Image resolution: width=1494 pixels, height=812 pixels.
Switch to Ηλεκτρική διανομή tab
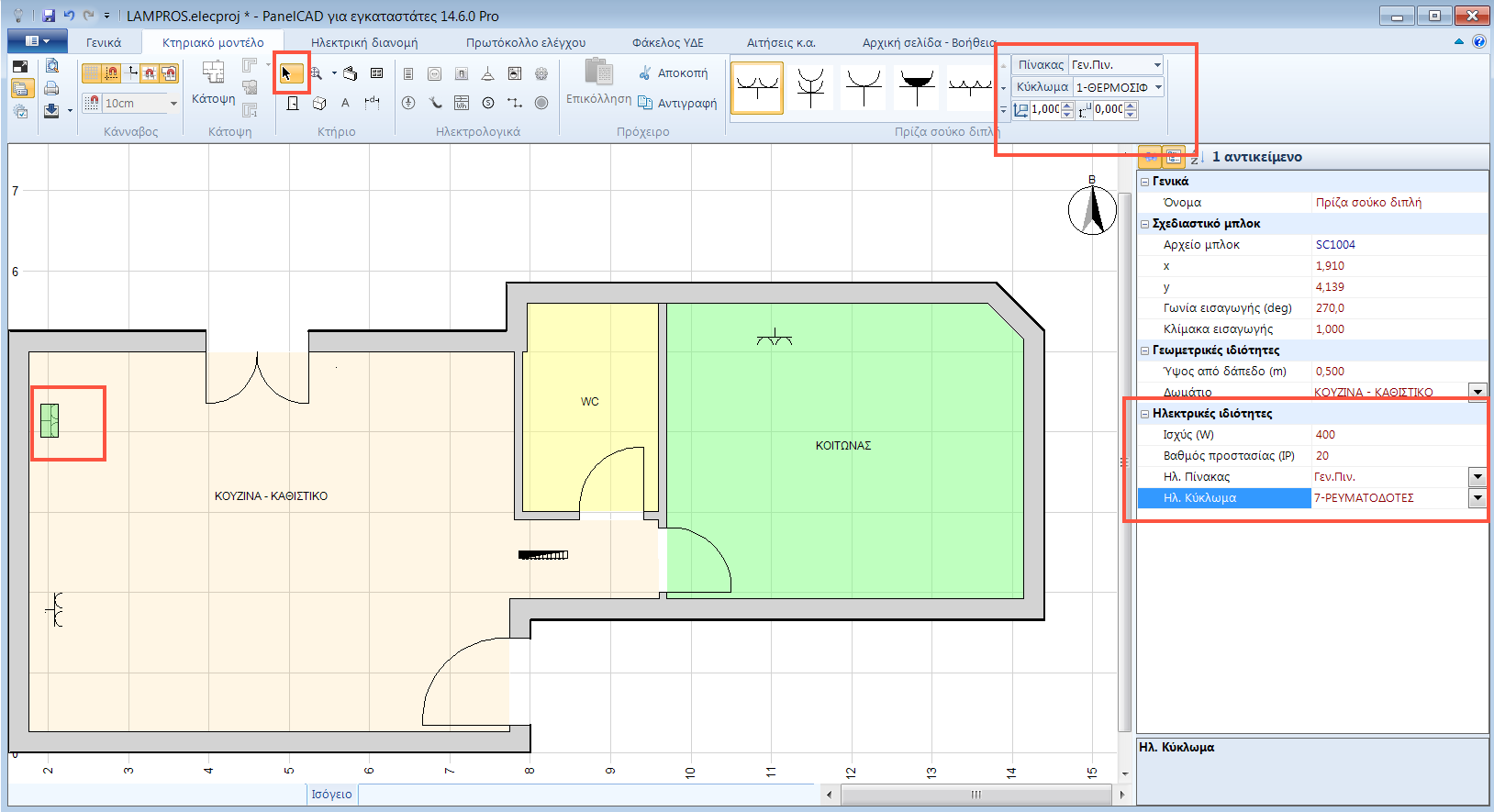pos(363,42)
